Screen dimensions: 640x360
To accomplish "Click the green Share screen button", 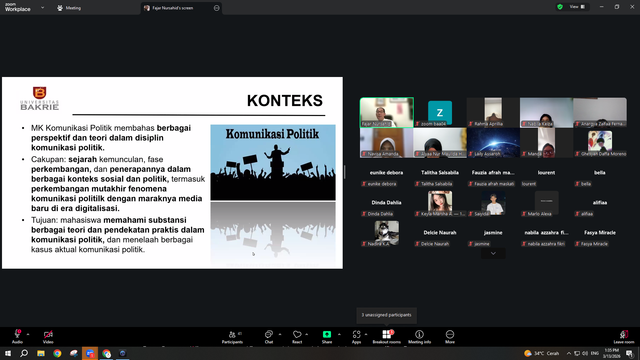I will pos(327,337).
